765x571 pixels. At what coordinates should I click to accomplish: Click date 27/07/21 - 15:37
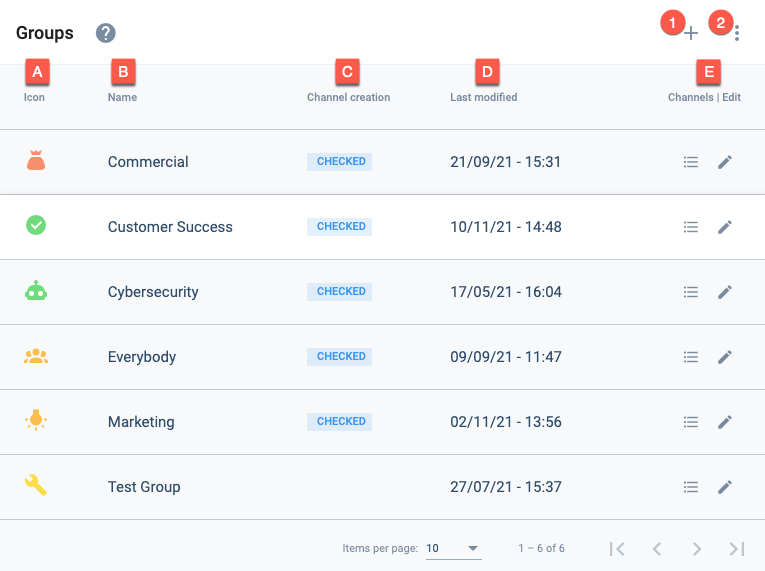point(506,487)
